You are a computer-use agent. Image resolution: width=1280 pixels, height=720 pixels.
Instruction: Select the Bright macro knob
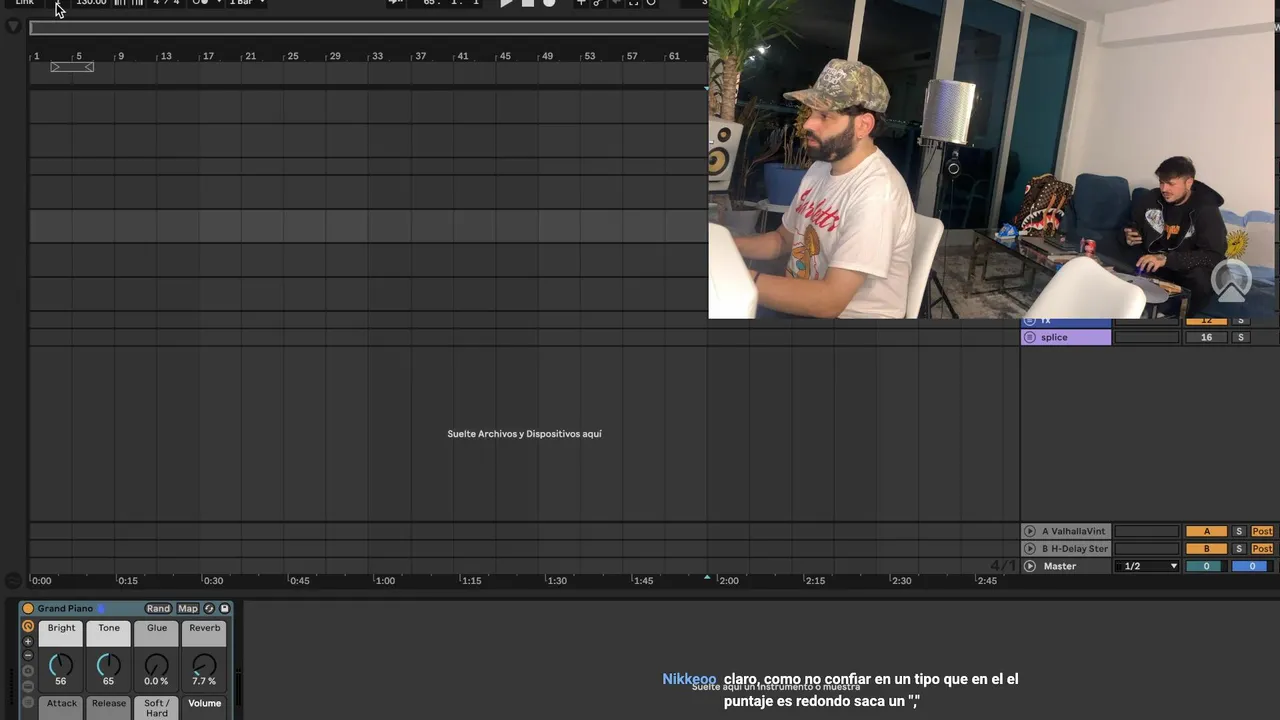click(61, 664)
